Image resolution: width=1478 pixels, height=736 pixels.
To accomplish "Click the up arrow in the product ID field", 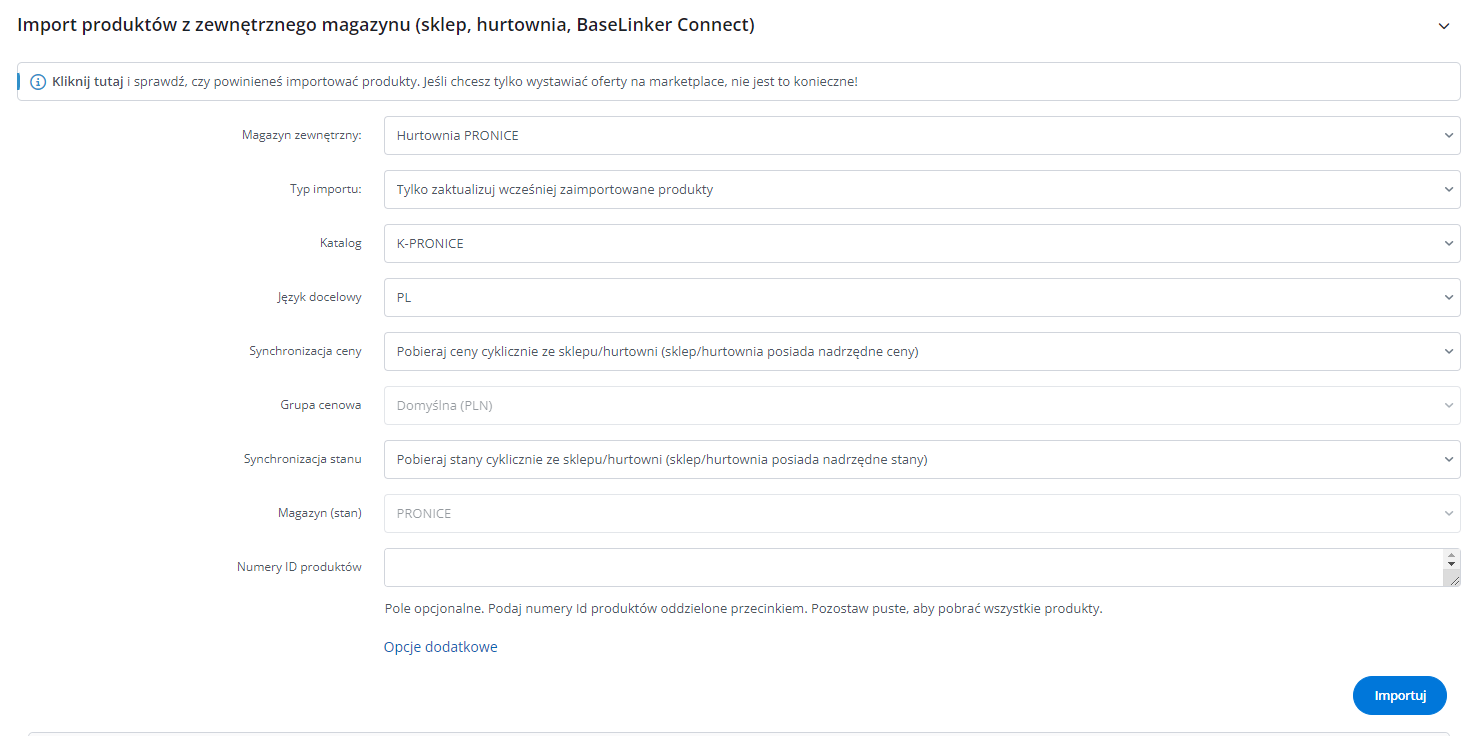I will (1452, 555).
